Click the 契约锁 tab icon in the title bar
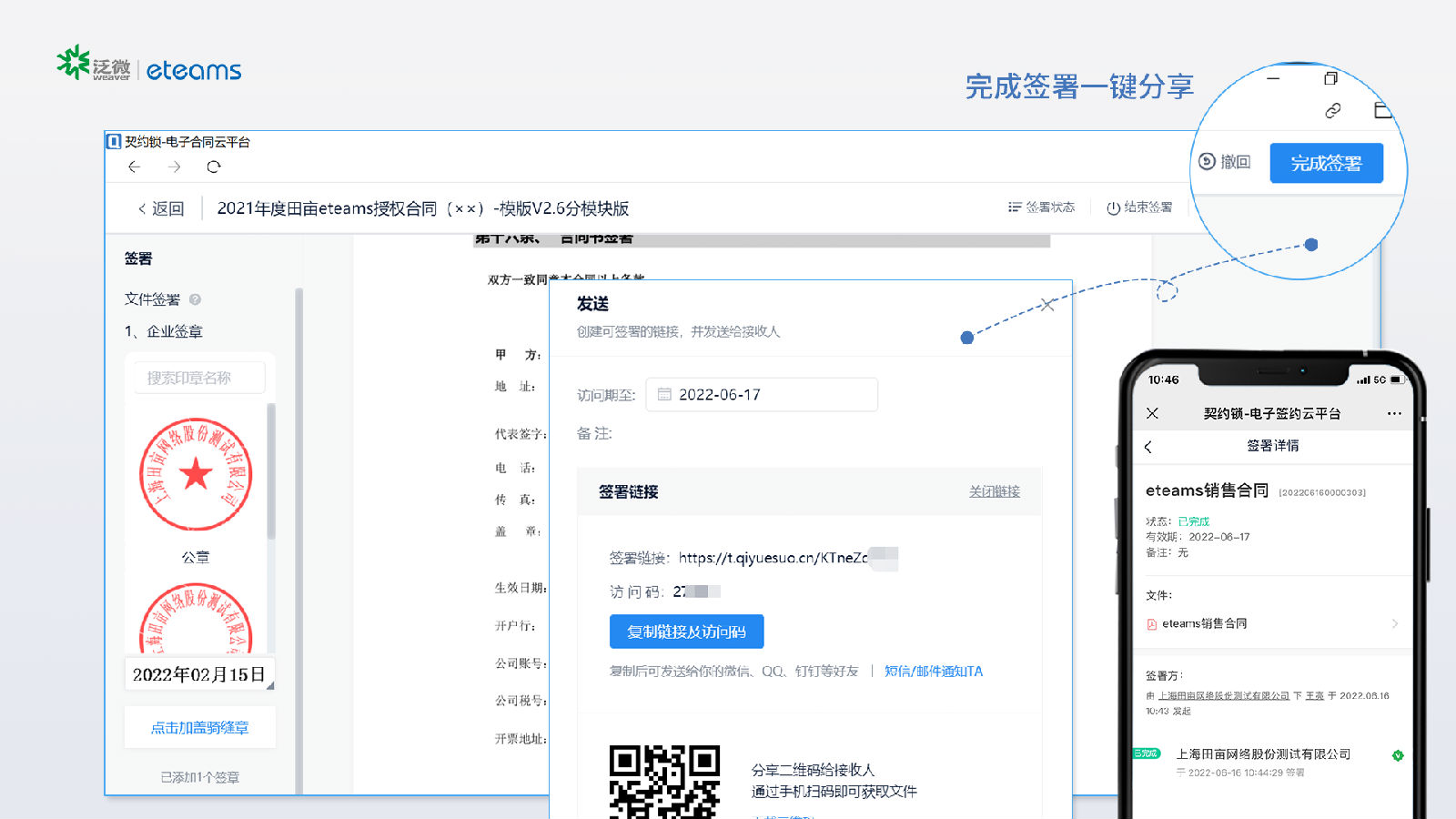 click(114, 141)
